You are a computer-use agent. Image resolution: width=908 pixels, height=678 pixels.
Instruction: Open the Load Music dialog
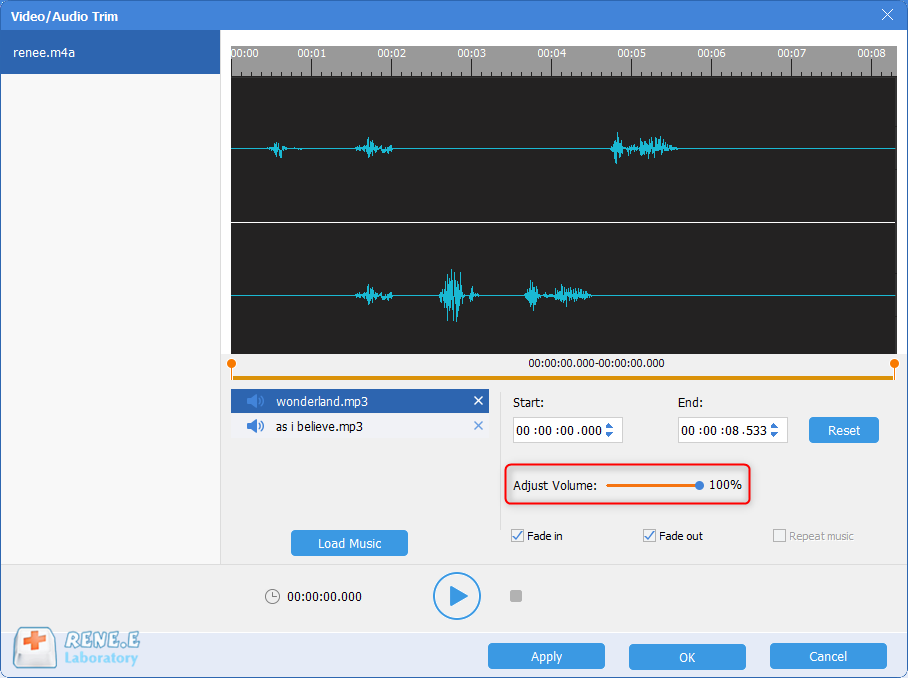[x=349, y=543]
